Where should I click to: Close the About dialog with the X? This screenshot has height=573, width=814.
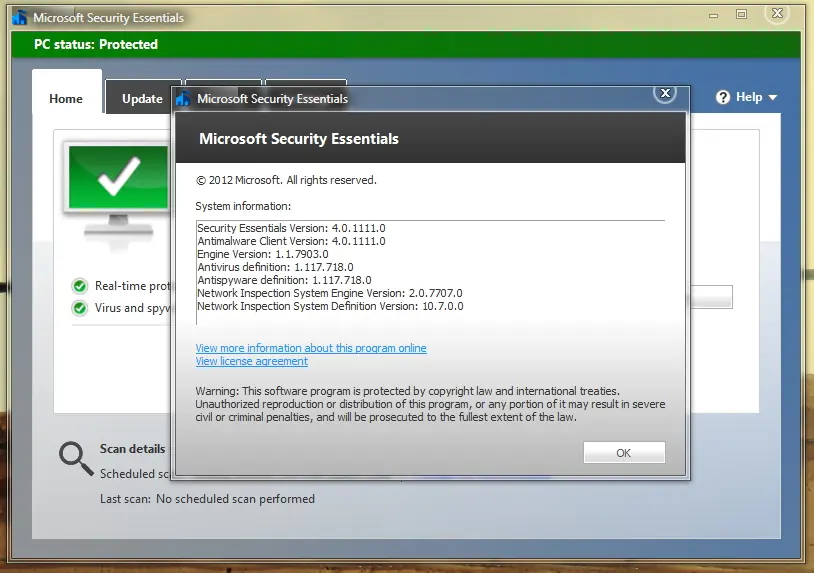pyautogui.click(x=665, y=93)
